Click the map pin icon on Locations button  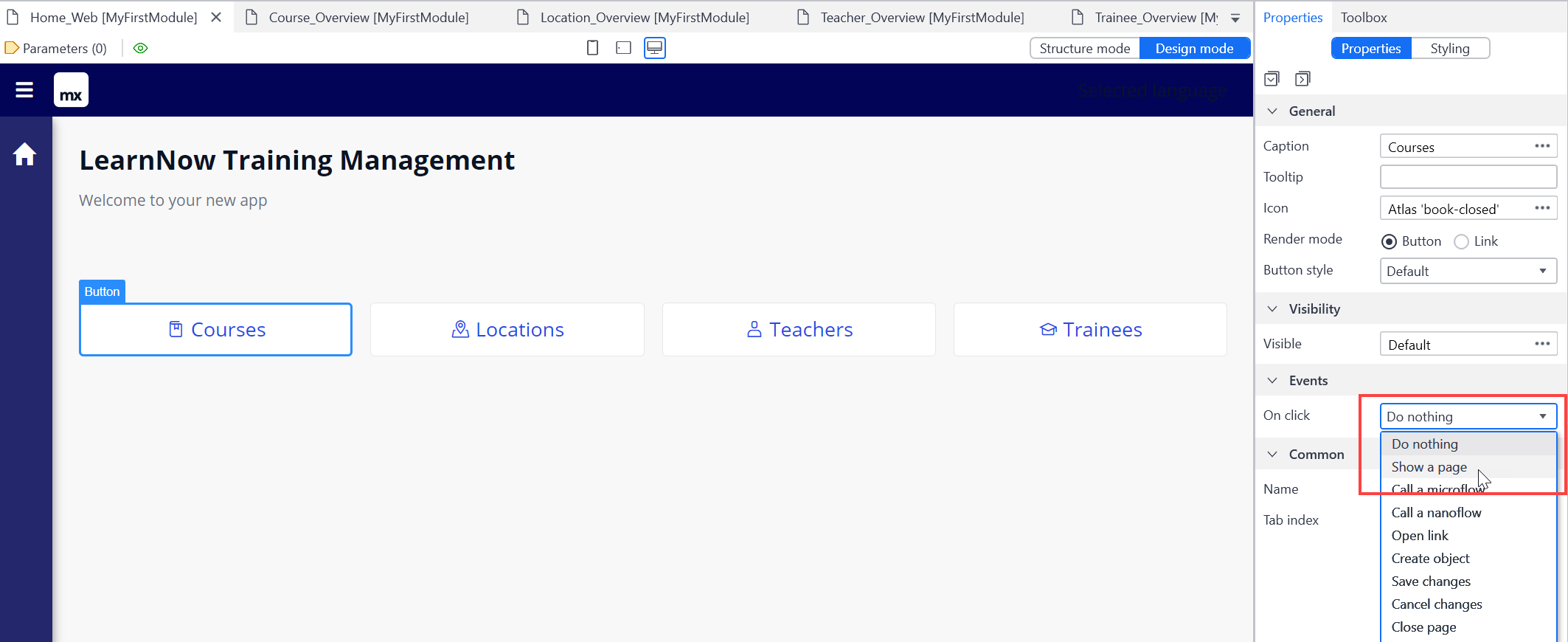[460, 329]
